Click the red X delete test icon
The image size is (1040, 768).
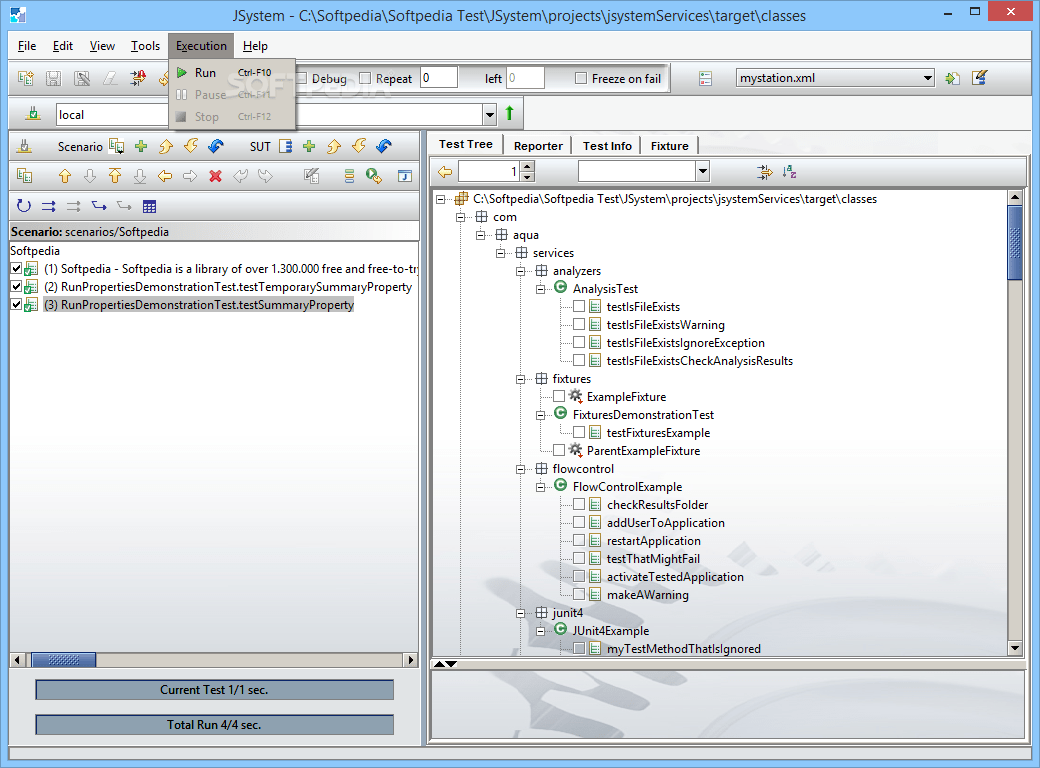click(215, 175)
